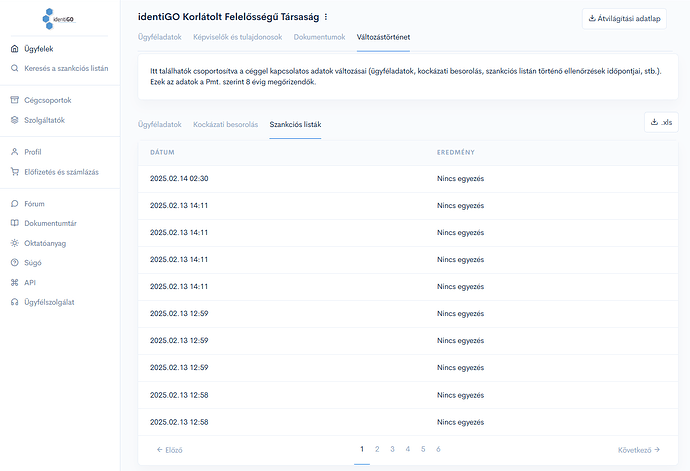Click the Szolgáltatók layers icon
Image resolution: width=690 pixels, height=471 pixels.
(x=15, y=120)
